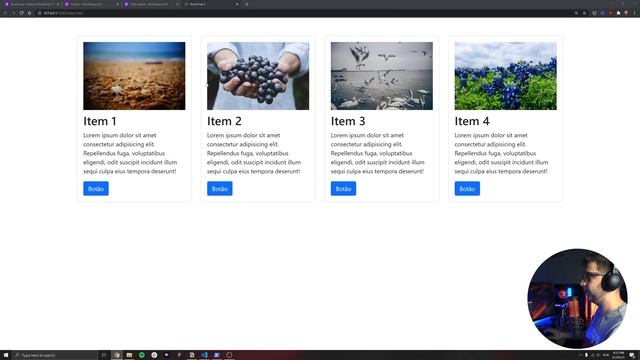Open the extensions puzzle icon
The width and height of the screenshot is (640, 360).
[618, 13]
